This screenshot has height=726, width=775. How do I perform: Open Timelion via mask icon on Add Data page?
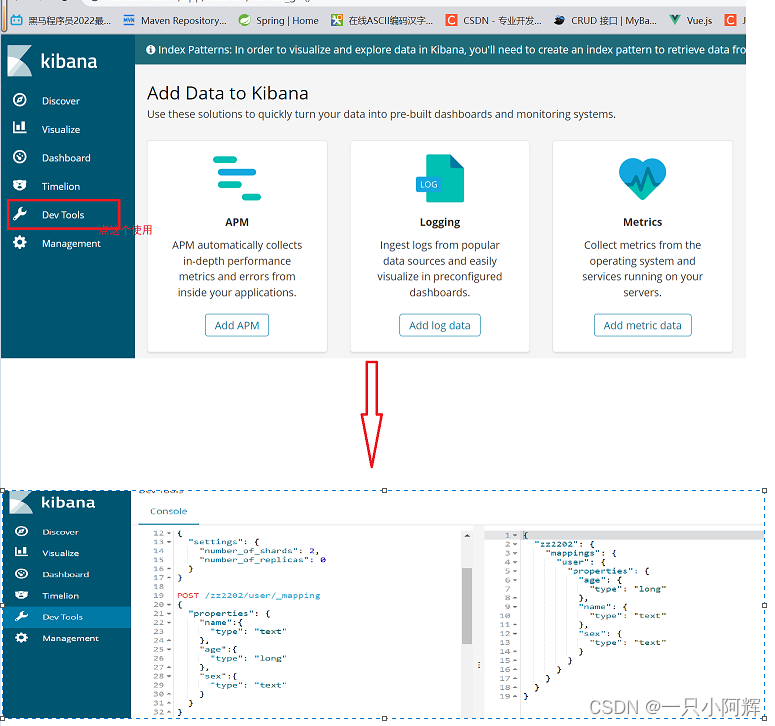(x=20, y=185)
